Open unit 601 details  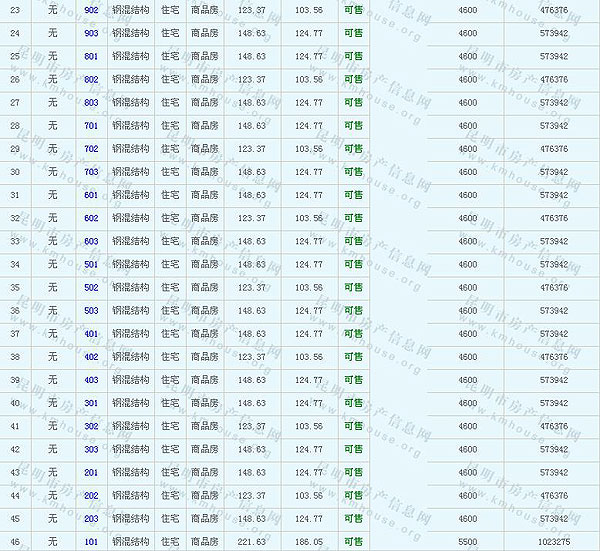tap(91, 195)
